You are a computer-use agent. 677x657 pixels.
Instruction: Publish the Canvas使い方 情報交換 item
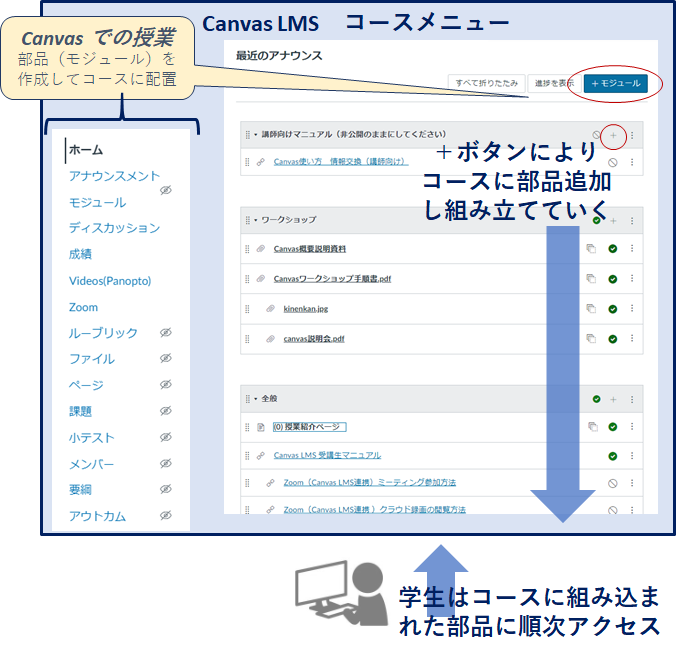pos(612,162)
